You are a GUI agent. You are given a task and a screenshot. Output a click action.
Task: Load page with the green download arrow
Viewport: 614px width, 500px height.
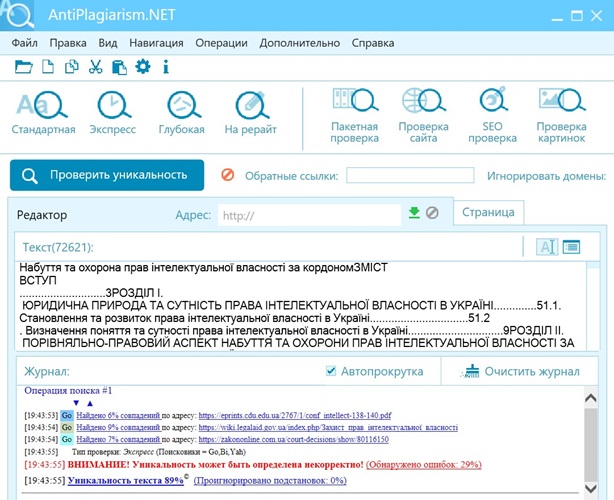[x=414, y=213]
